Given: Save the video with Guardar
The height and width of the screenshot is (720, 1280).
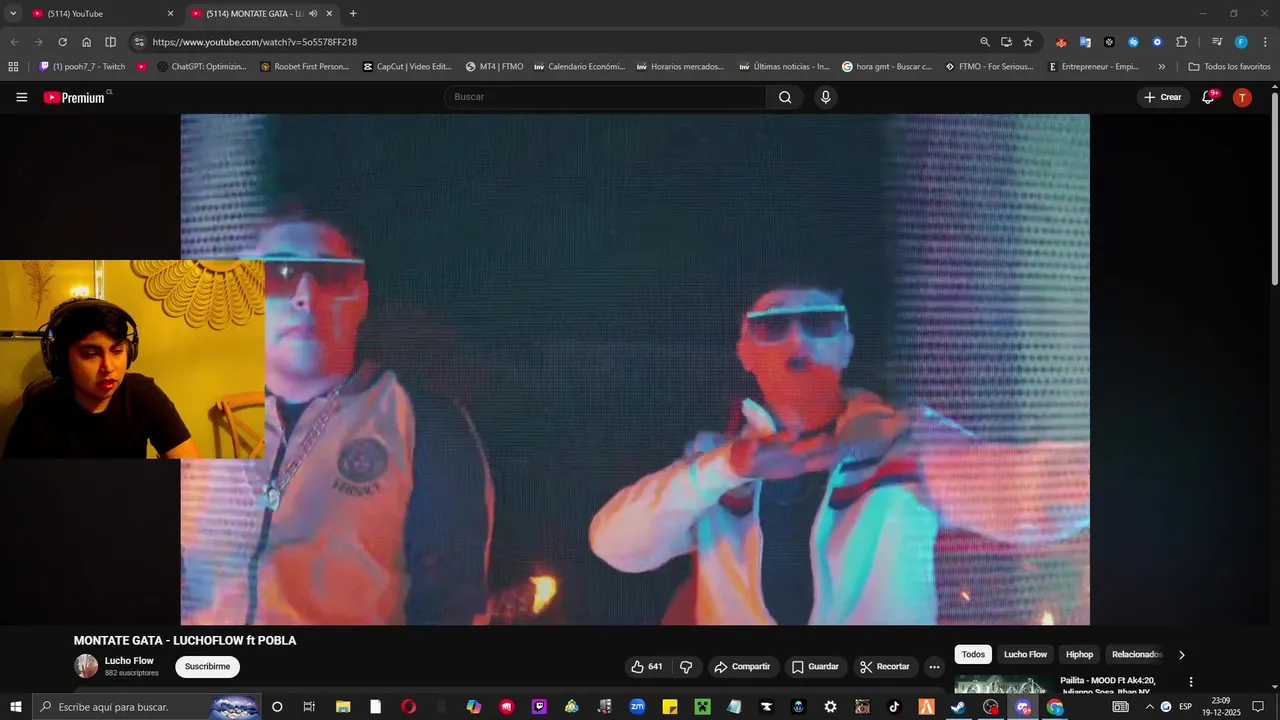Looking at the screenshot, I should click(815, 667).
